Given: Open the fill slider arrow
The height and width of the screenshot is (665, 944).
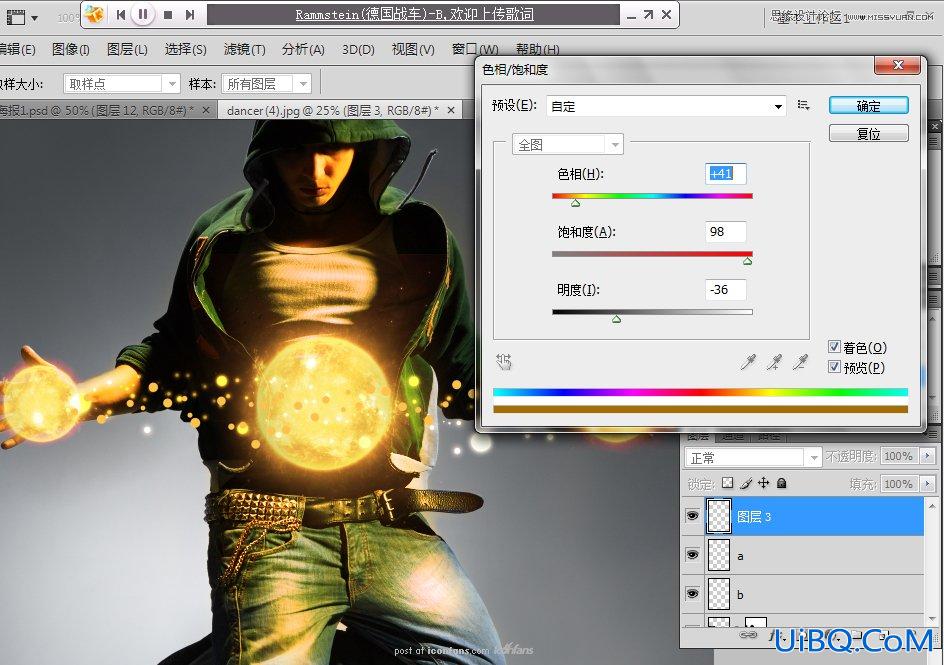Looking at the screenshot, I should click(927, 484).
